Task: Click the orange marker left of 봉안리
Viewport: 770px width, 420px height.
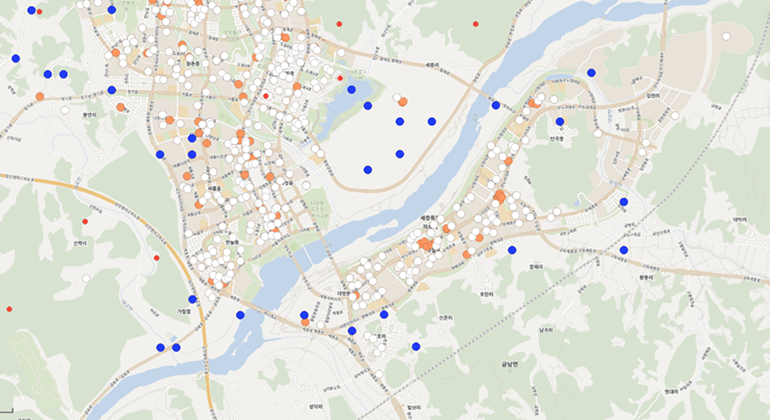Action: 40,96
